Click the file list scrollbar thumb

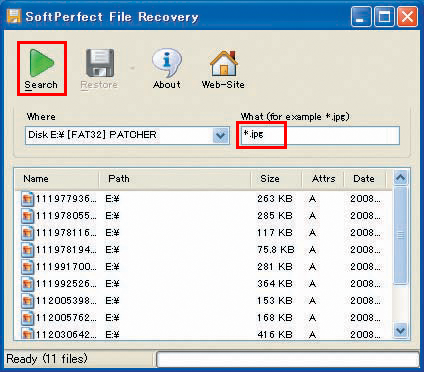(400, 235)
